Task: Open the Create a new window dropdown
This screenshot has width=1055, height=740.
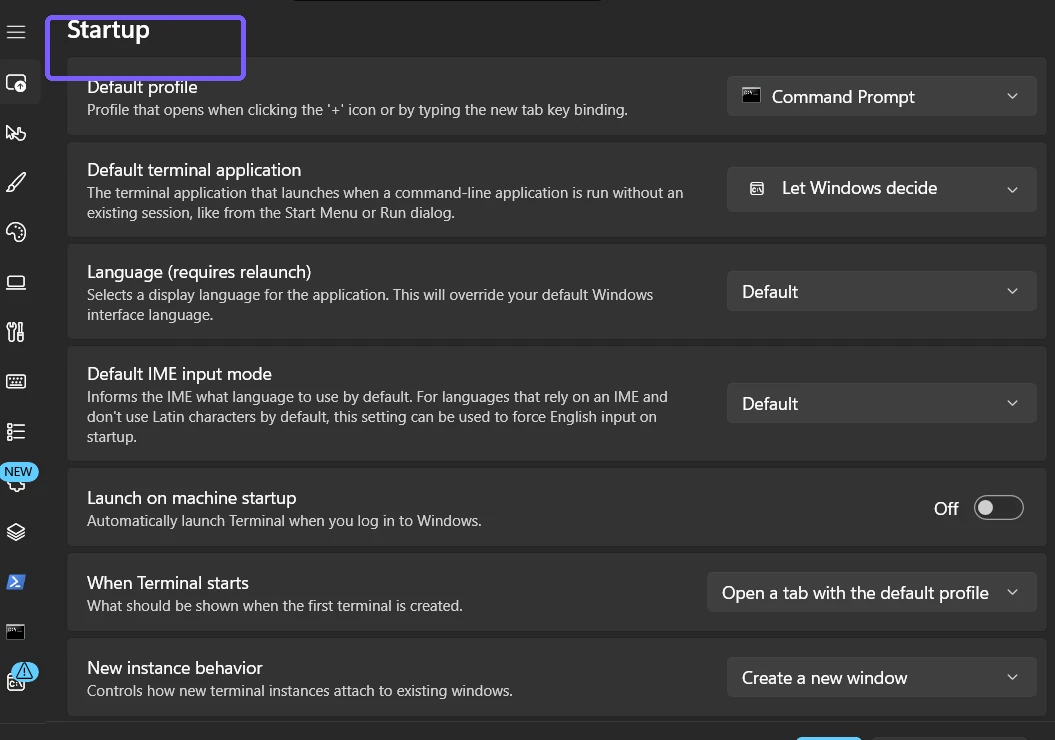Action: click(x=881, y=677)
